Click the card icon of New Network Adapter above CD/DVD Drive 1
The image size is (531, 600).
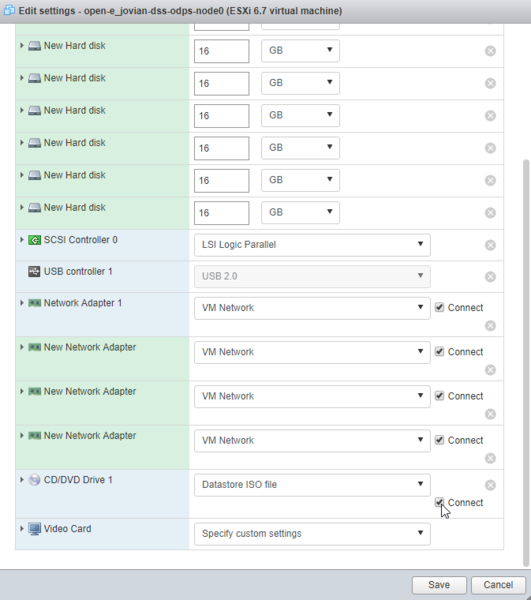[x=34, y=436]
